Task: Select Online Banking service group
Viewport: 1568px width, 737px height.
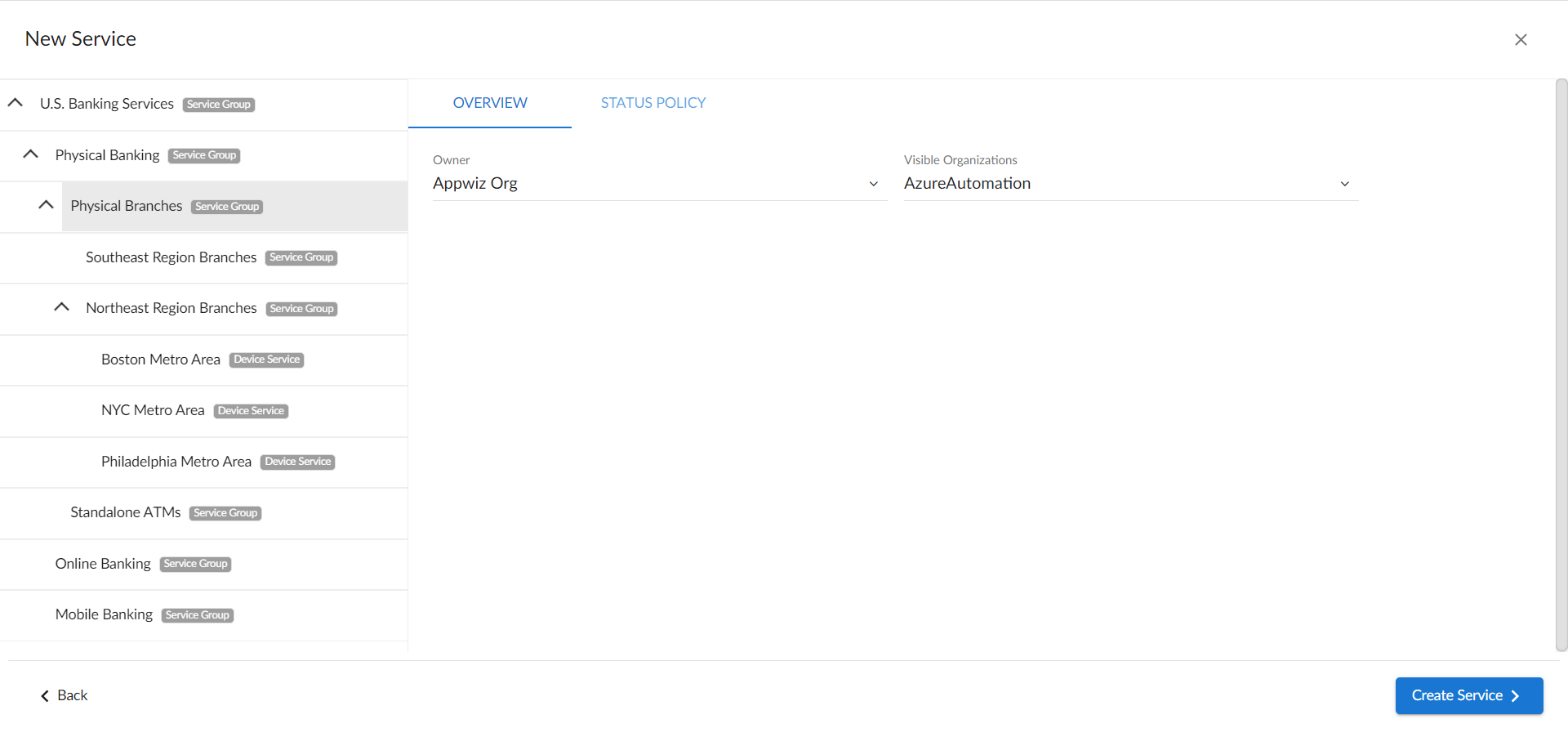Action: (103, 564)
